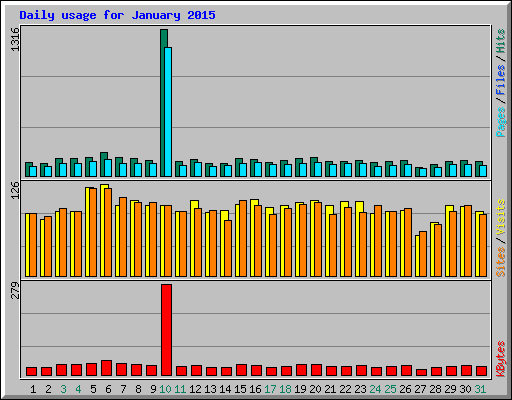The image size is (512, 400).
Task: Click the dark green Hits bar for day 31
Action: [x=478, y=169]
